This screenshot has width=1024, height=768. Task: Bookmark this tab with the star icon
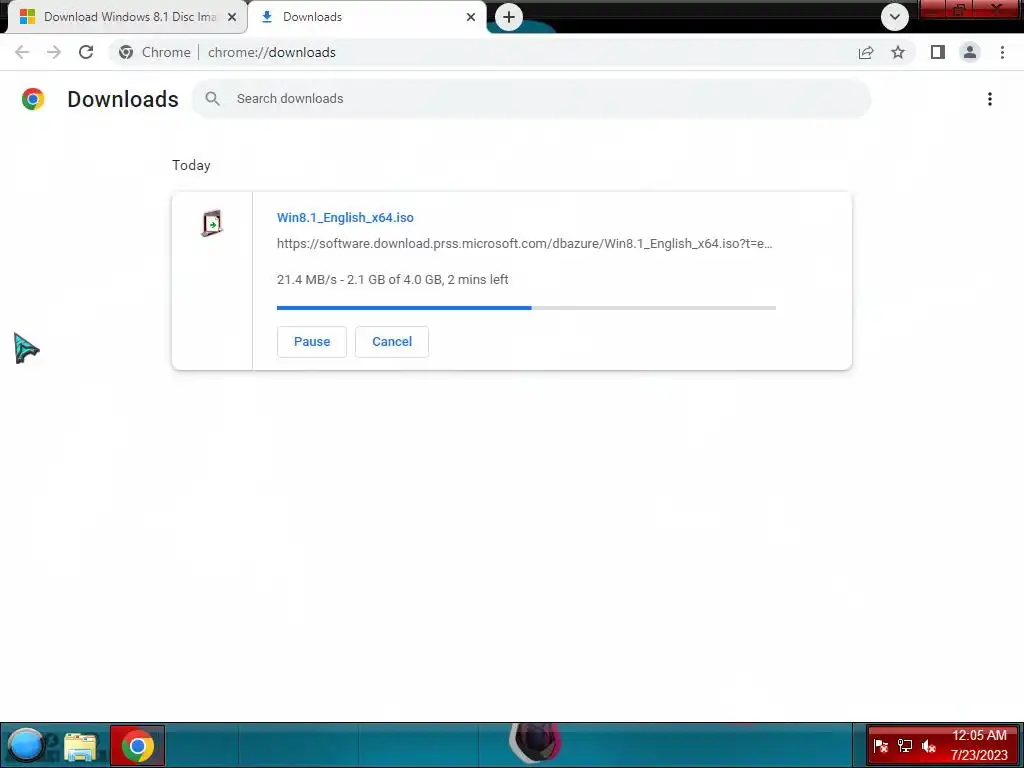[898, 52]
